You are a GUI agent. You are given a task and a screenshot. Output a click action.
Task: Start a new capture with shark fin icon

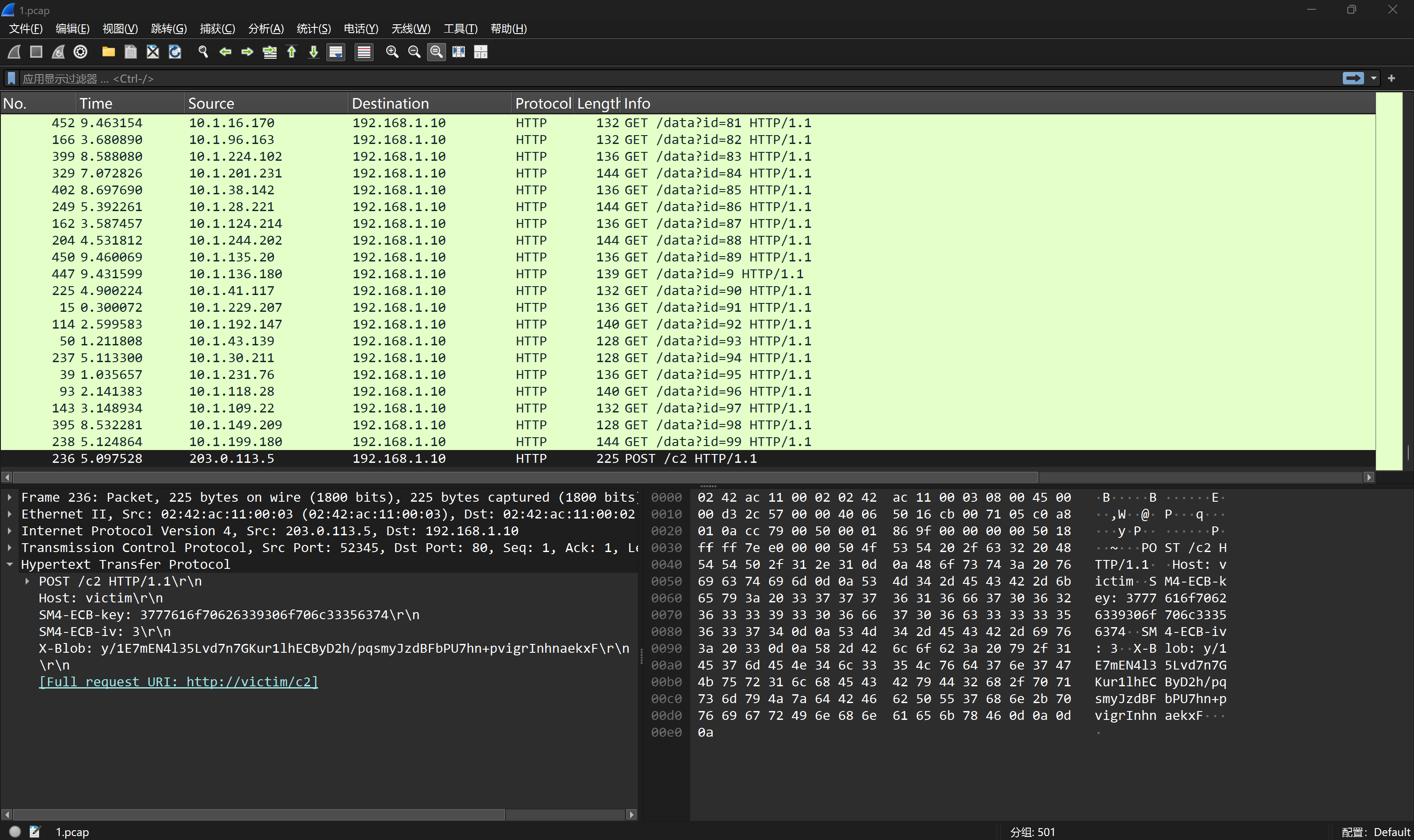point(14,52)
